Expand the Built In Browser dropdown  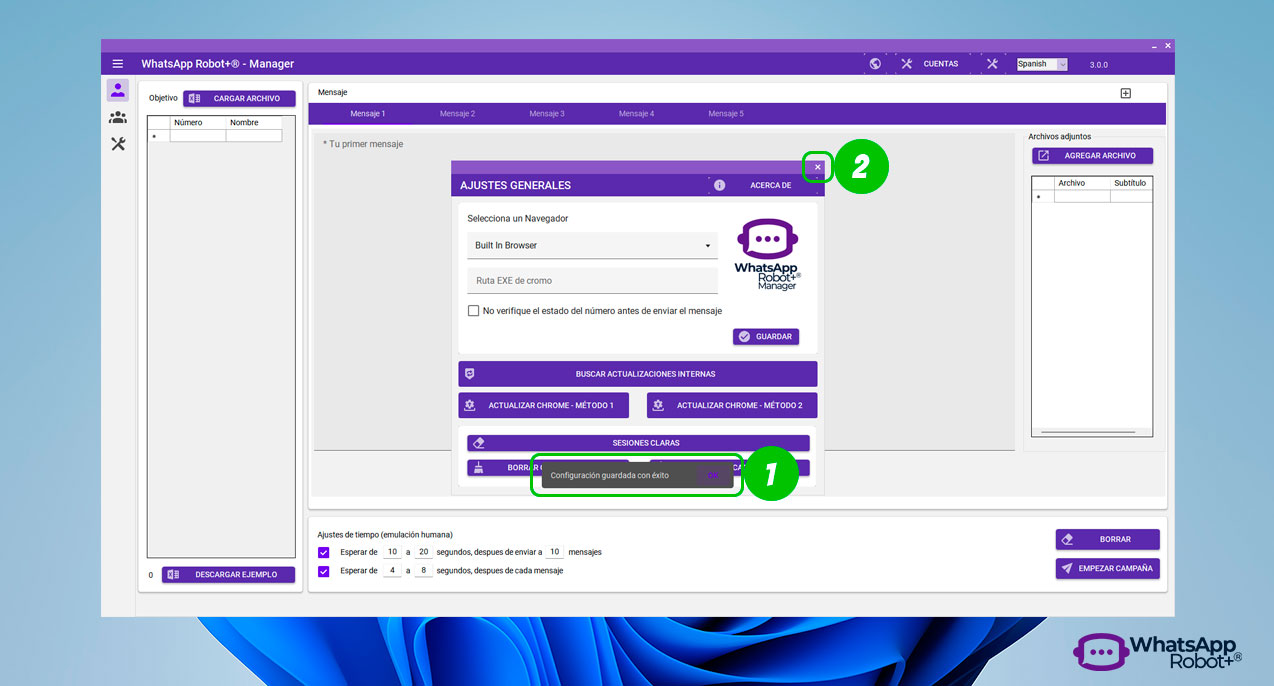[592, 246]
